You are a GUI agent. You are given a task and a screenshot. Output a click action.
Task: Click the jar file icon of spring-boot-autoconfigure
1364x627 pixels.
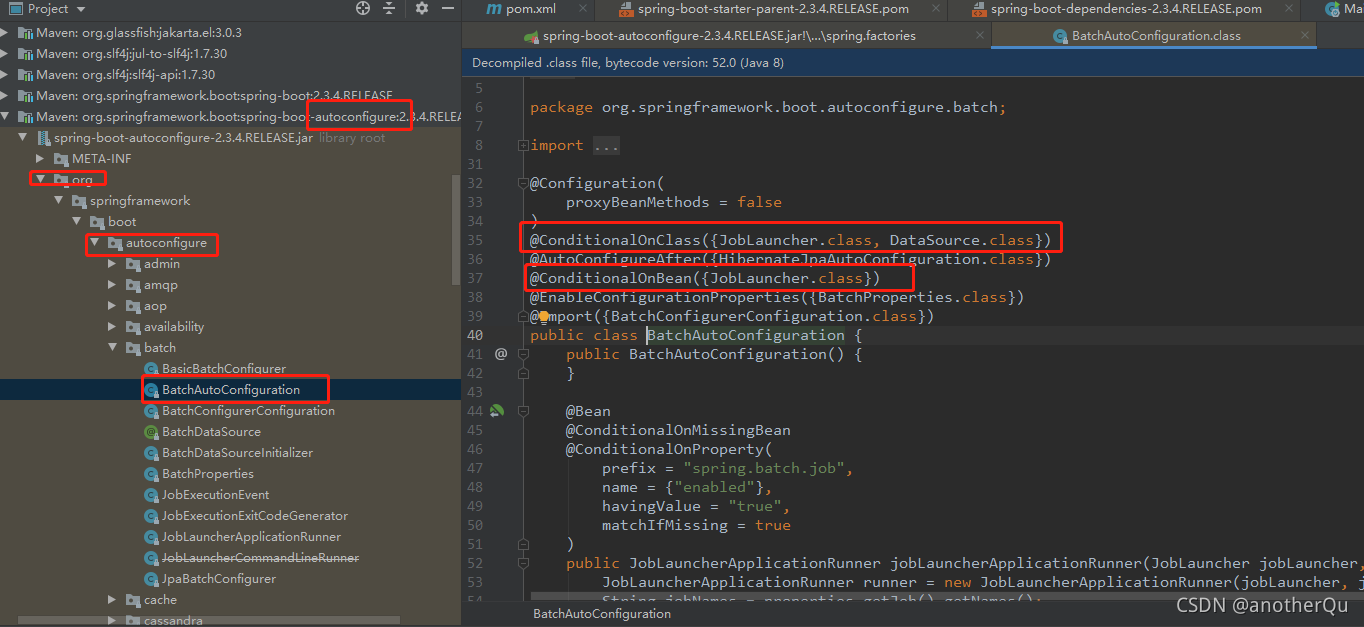tap(43, 137)
